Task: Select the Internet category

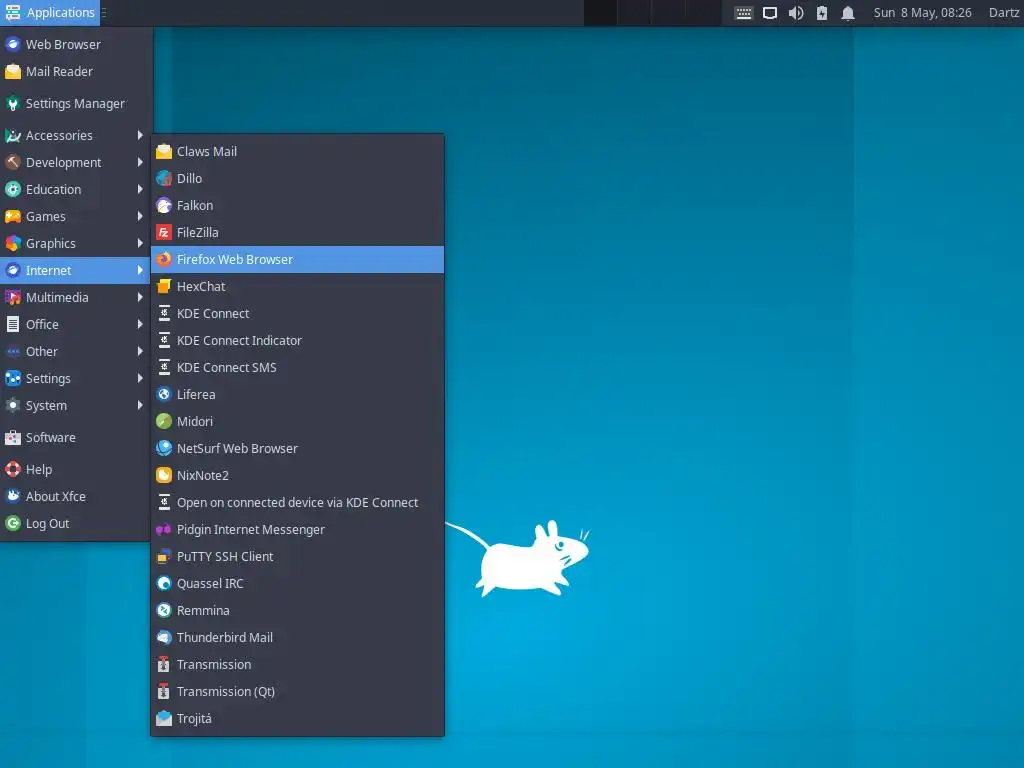Action: point(76,270)
